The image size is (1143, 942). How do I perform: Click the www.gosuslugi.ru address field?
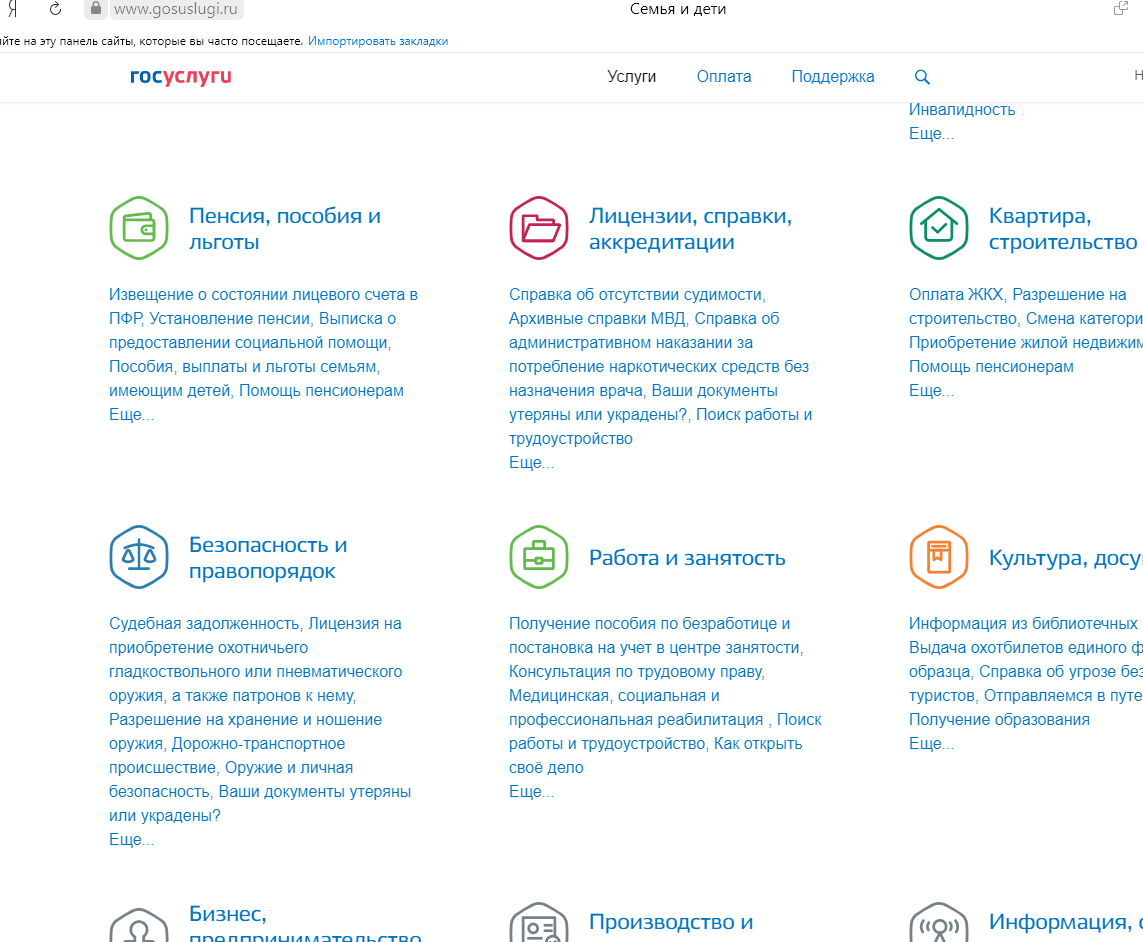[176, 9]
